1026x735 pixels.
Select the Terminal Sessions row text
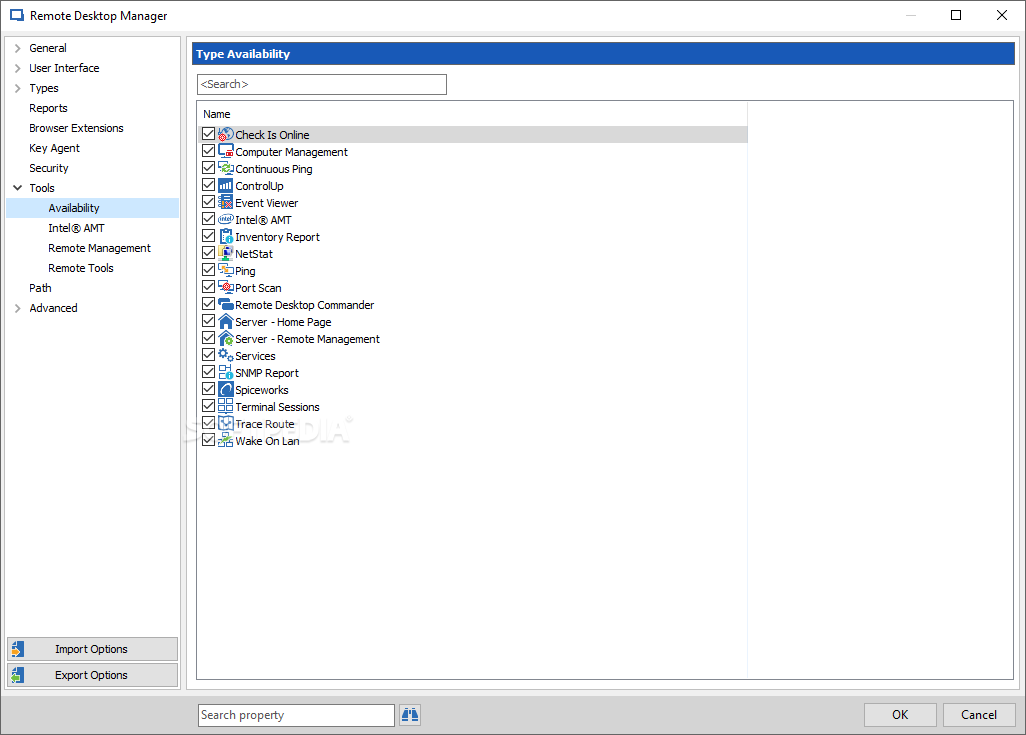277,406
